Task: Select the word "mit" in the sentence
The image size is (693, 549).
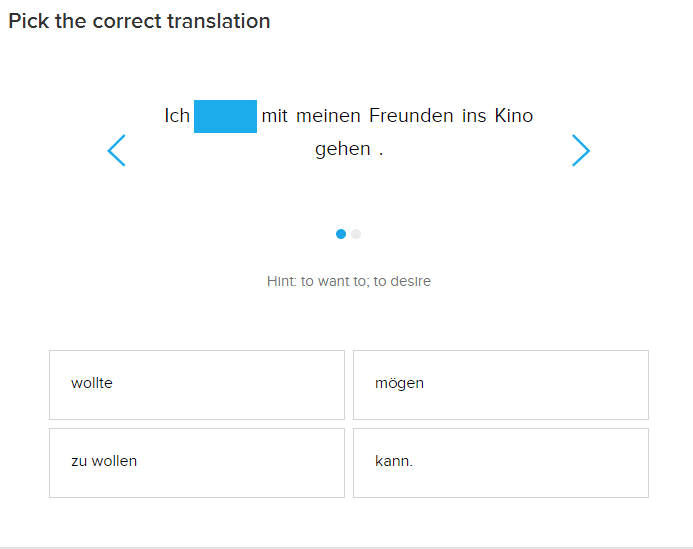Action: 274,116
